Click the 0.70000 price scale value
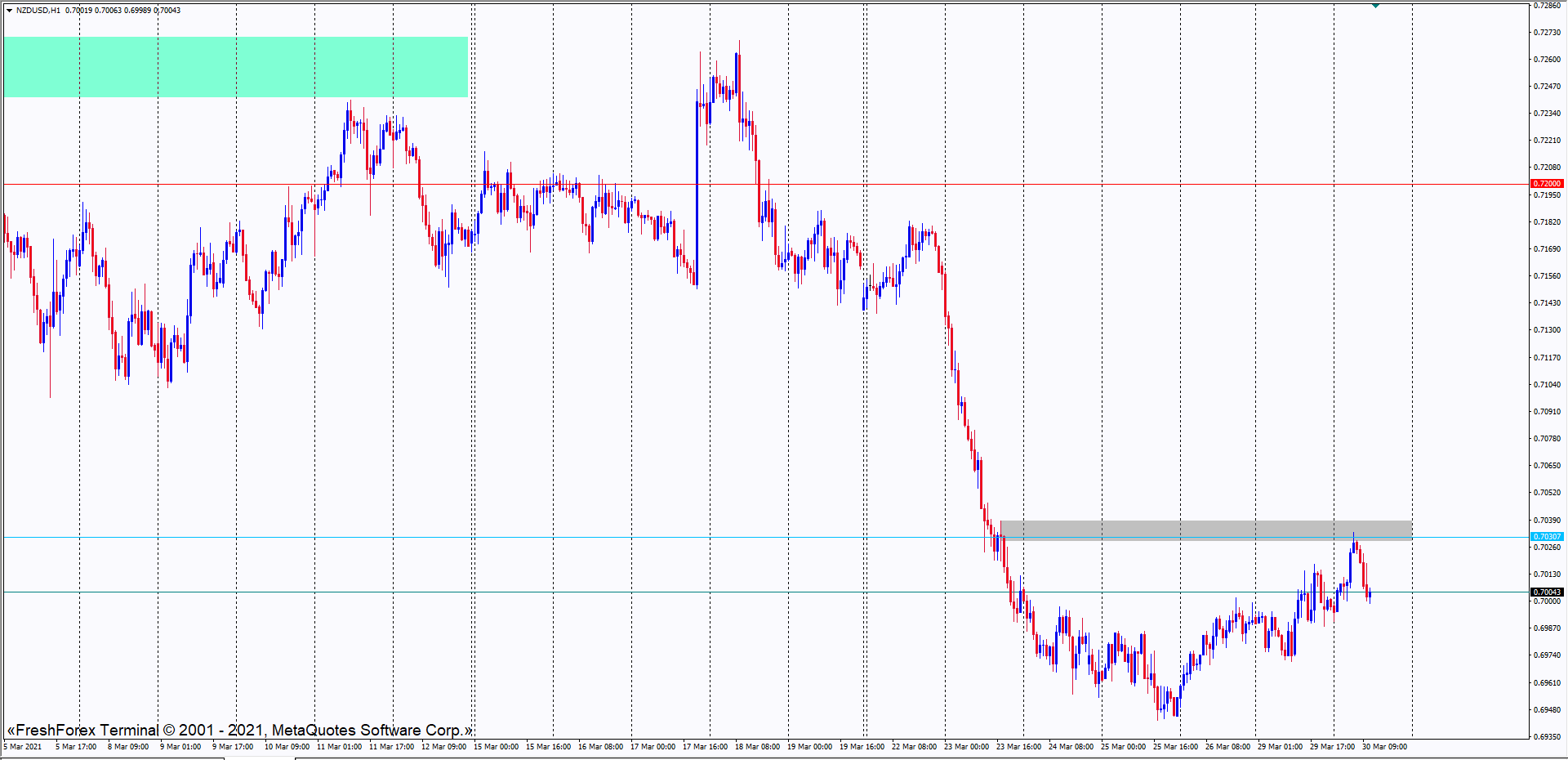 [x=1546, y=601]
